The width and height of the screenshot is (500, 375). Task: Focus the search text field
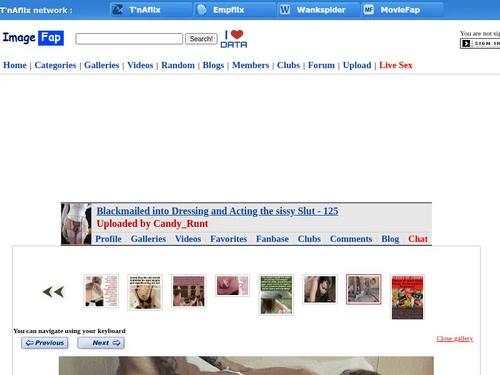coord(129,39)
